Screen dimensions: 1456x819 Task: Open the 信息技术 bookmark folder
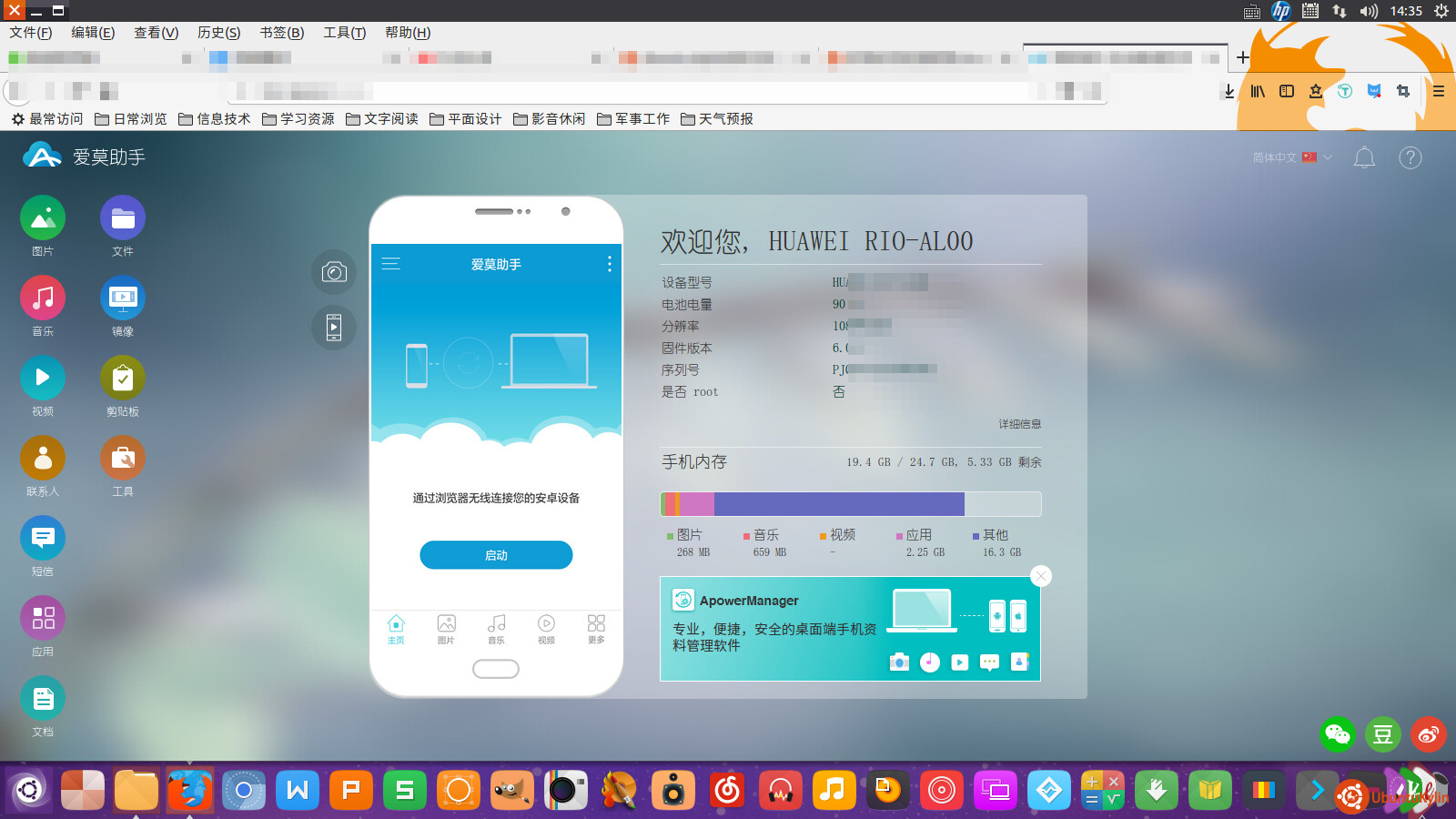215,119
